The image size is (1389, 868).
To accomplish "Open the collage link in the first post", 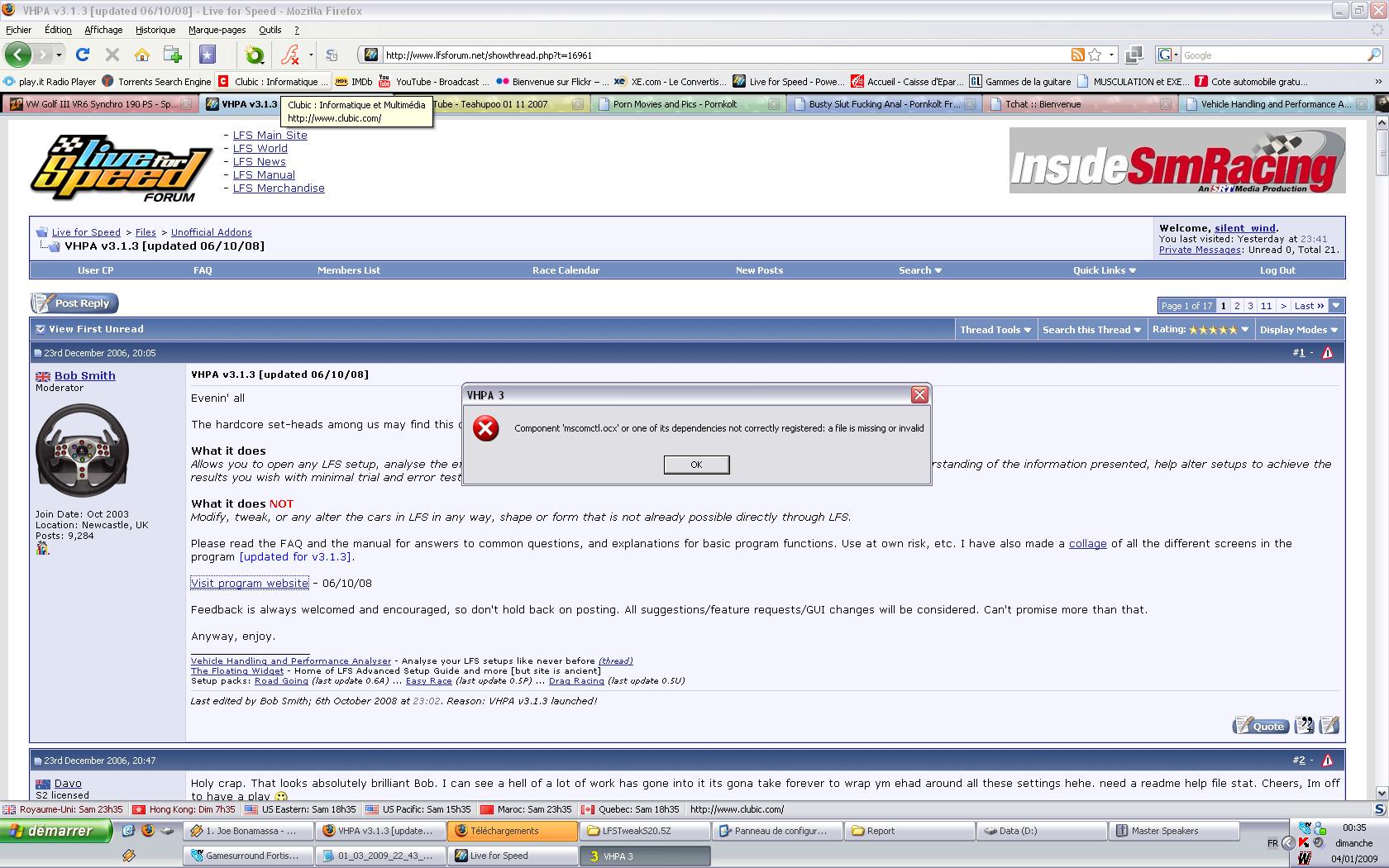I will tap(1087, 543).
